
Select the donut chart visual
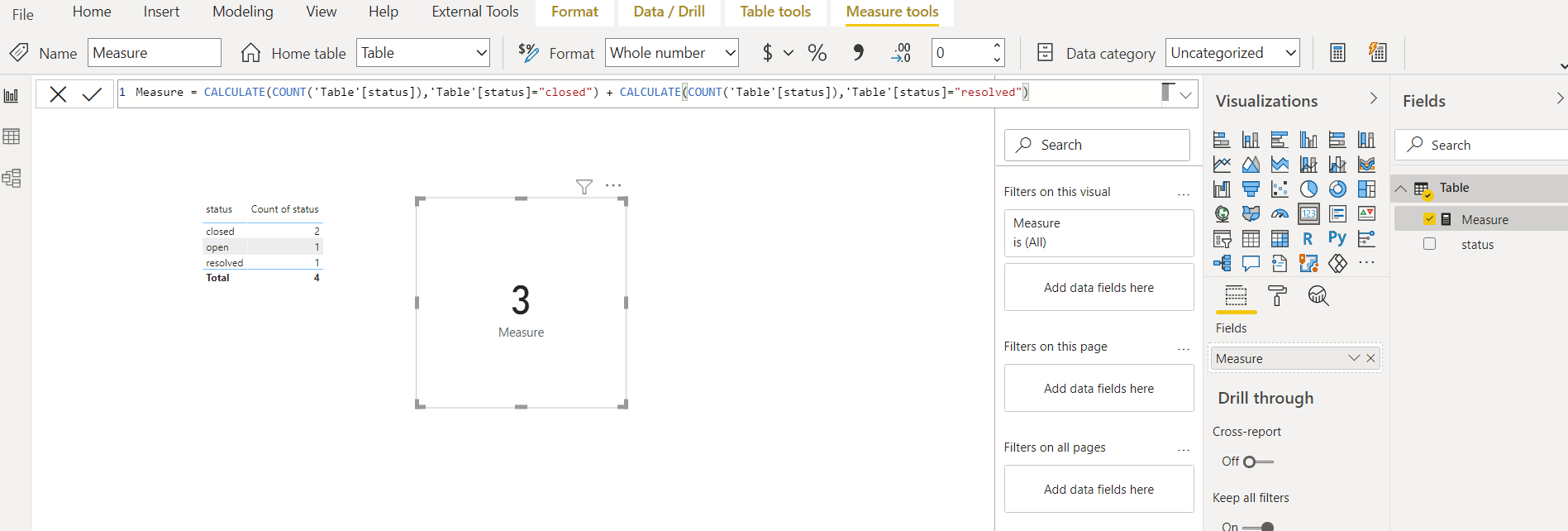point(1337,189)
